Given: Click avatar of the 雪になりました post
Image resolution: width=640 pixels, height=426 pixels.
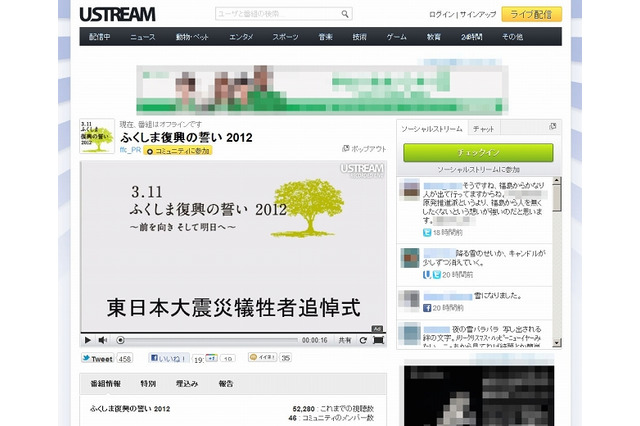Looking at the screenshot, I should (409, 301).
